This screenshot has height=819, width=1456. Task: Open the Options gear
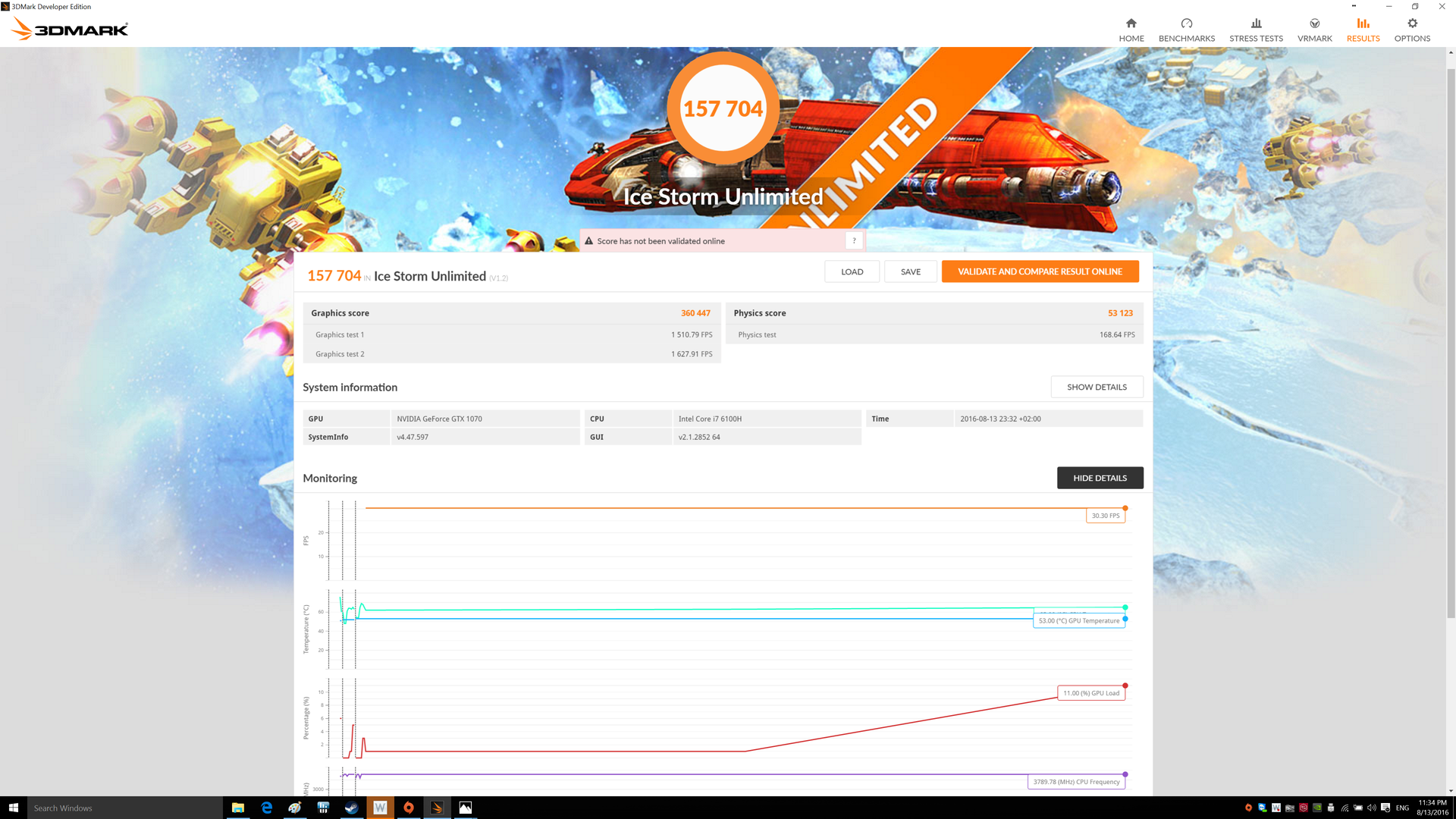1412,30
